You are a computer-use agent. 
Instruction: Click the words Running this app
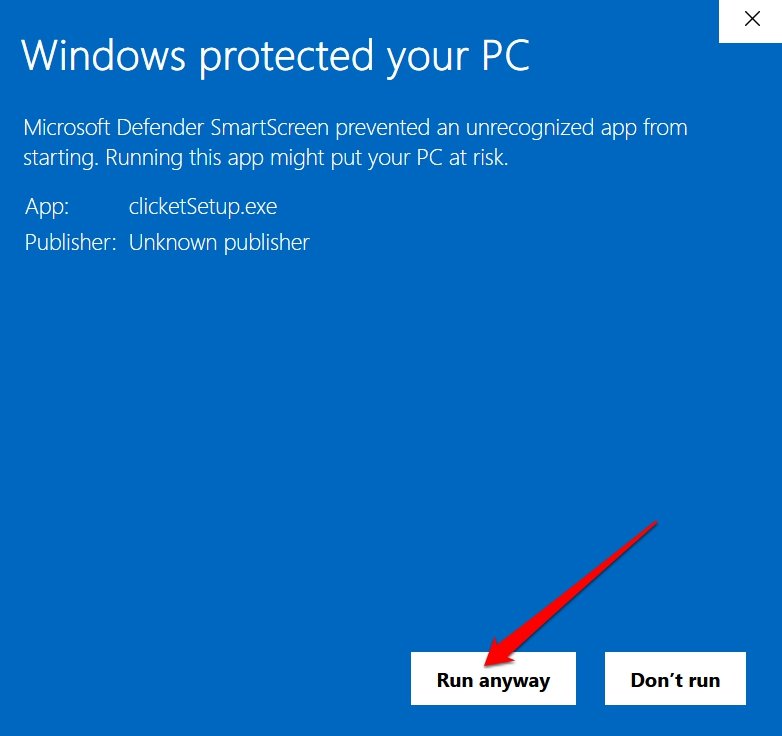[x=185, y=159]
